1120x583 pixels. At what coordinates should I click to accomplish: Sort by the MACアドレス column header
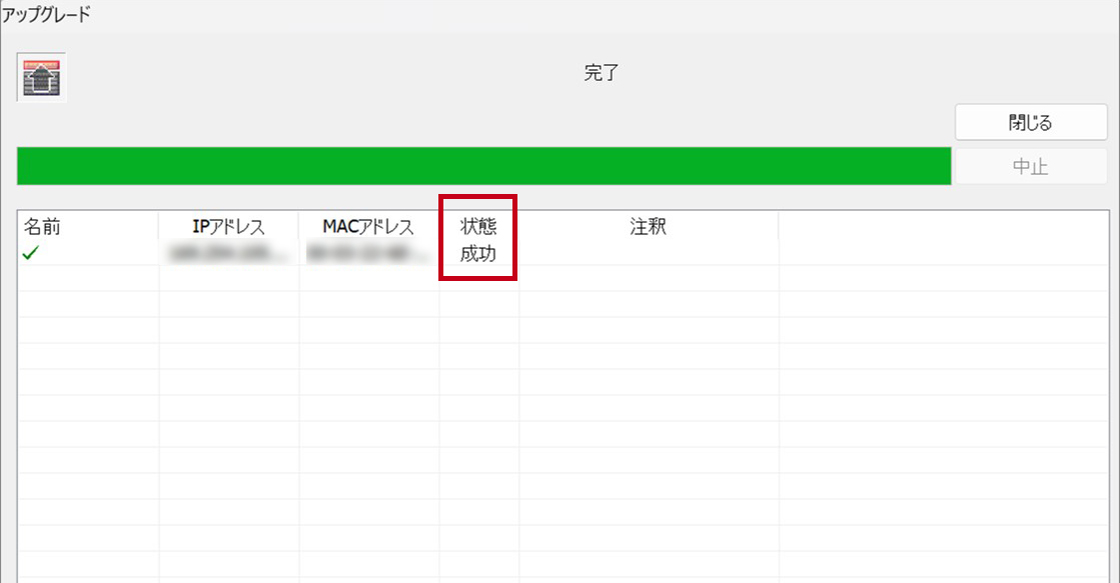(x=369, y=226)
